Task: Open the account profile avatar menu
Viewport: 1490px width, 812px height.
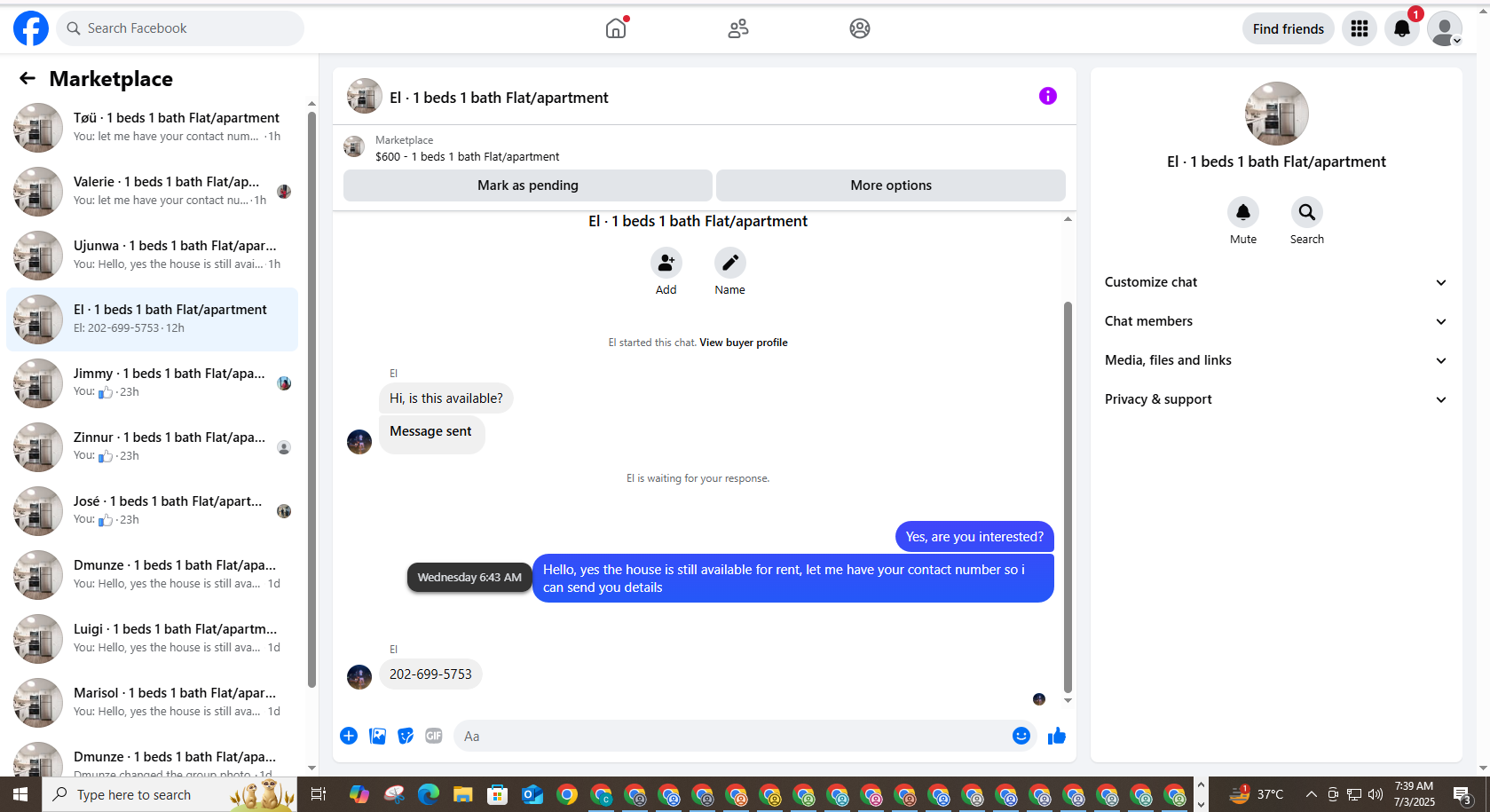Action: pos(1444,28)
